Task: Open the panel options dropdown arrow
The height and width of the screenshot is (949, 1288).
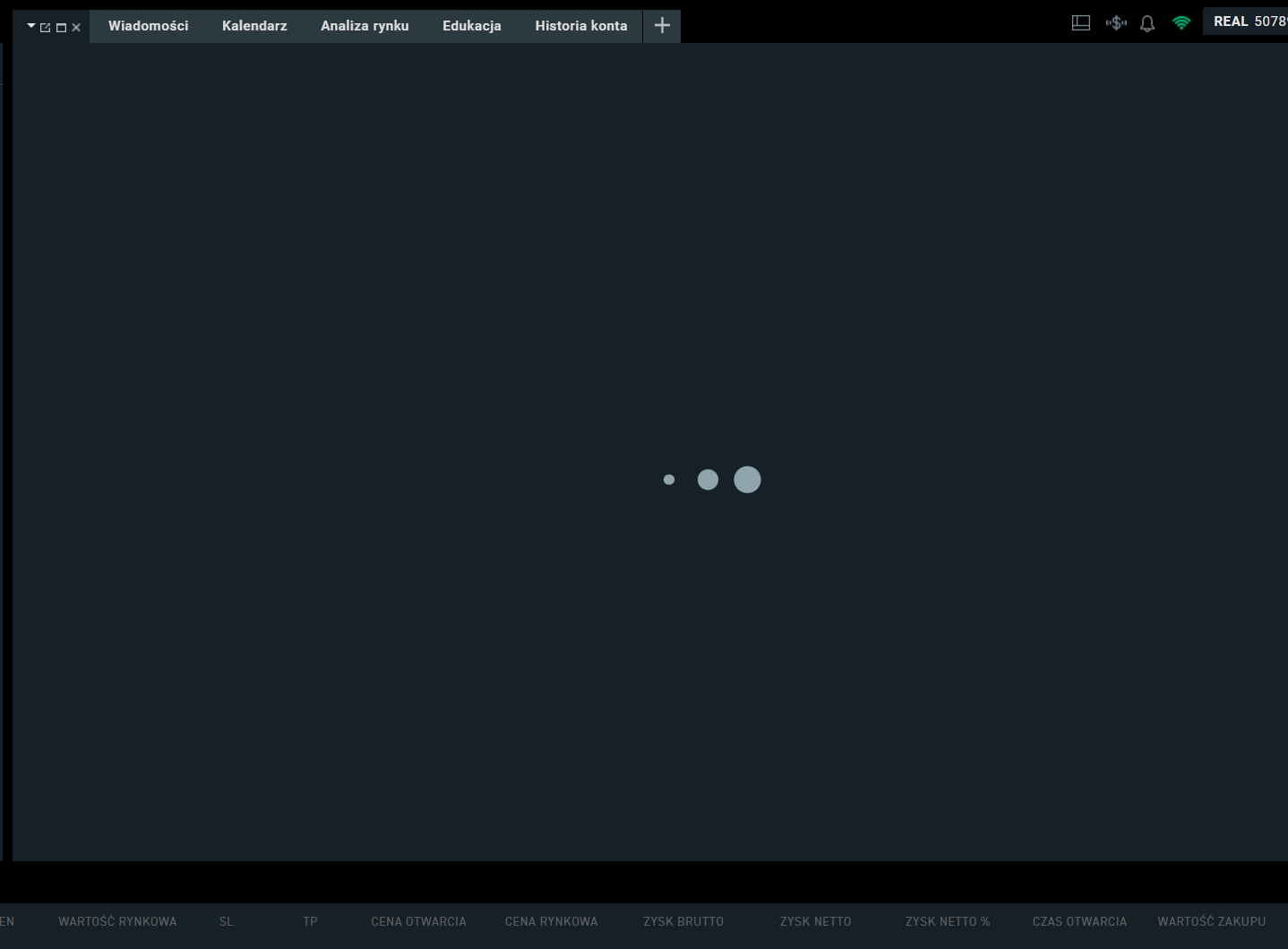Action: 31,26
